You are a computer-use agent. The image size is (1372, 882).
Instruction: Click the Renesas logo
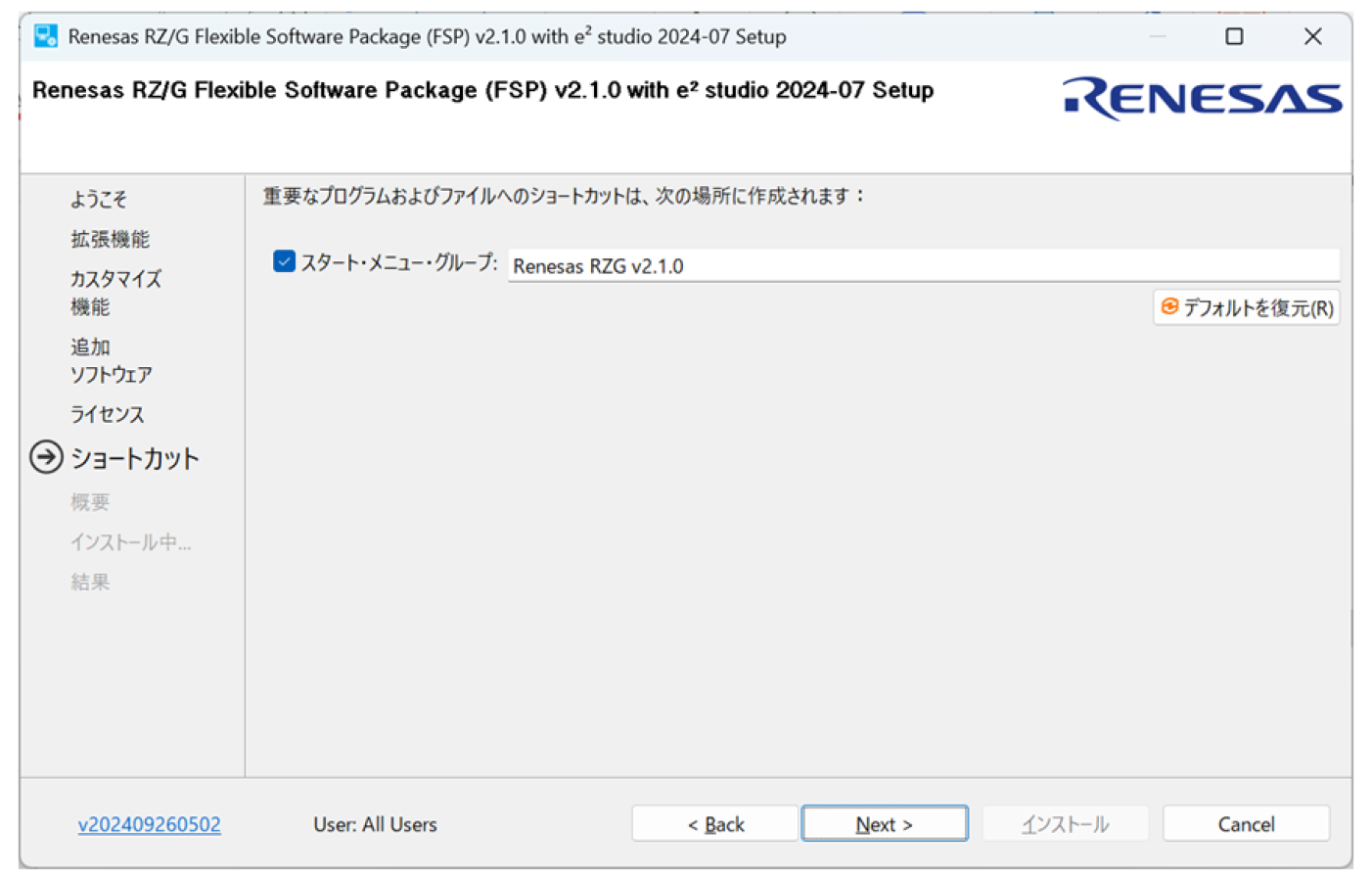(x=1202, y=98)
